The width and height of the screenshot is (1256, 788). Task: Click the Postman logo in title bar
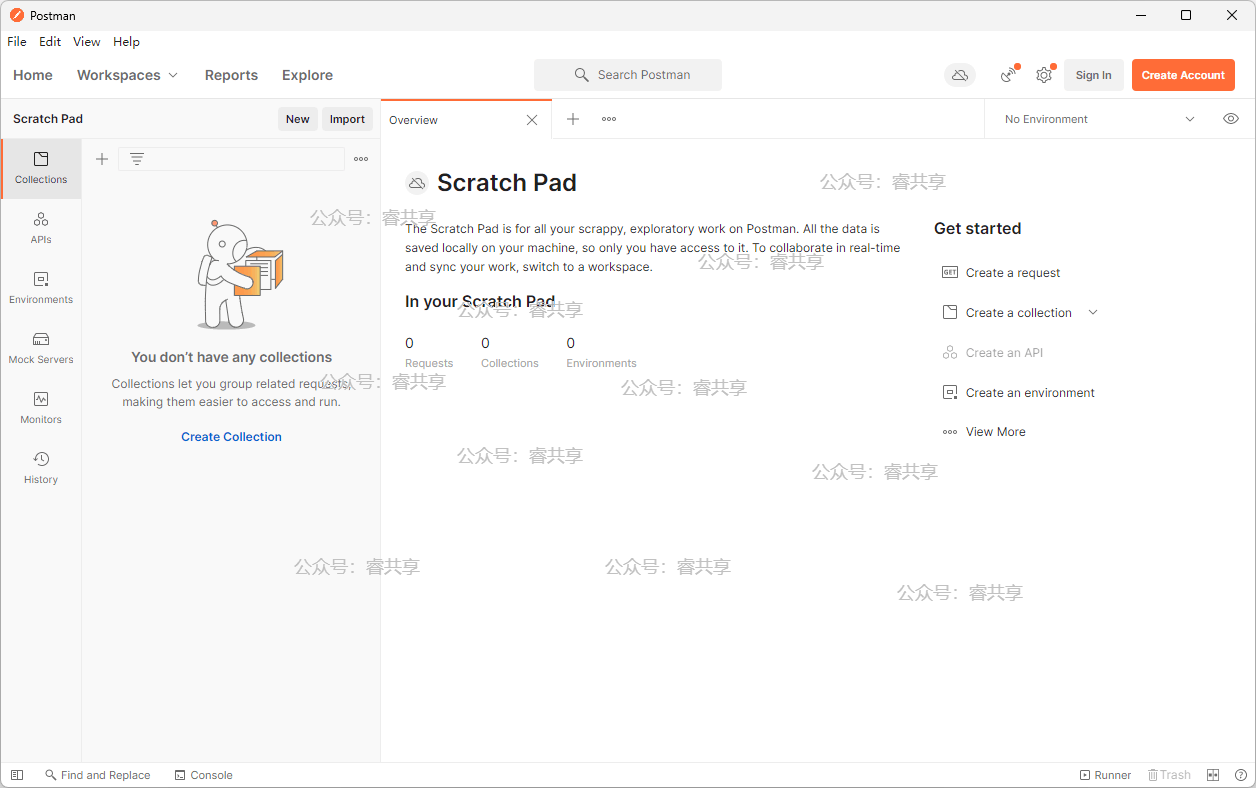[x=17, y=15]
